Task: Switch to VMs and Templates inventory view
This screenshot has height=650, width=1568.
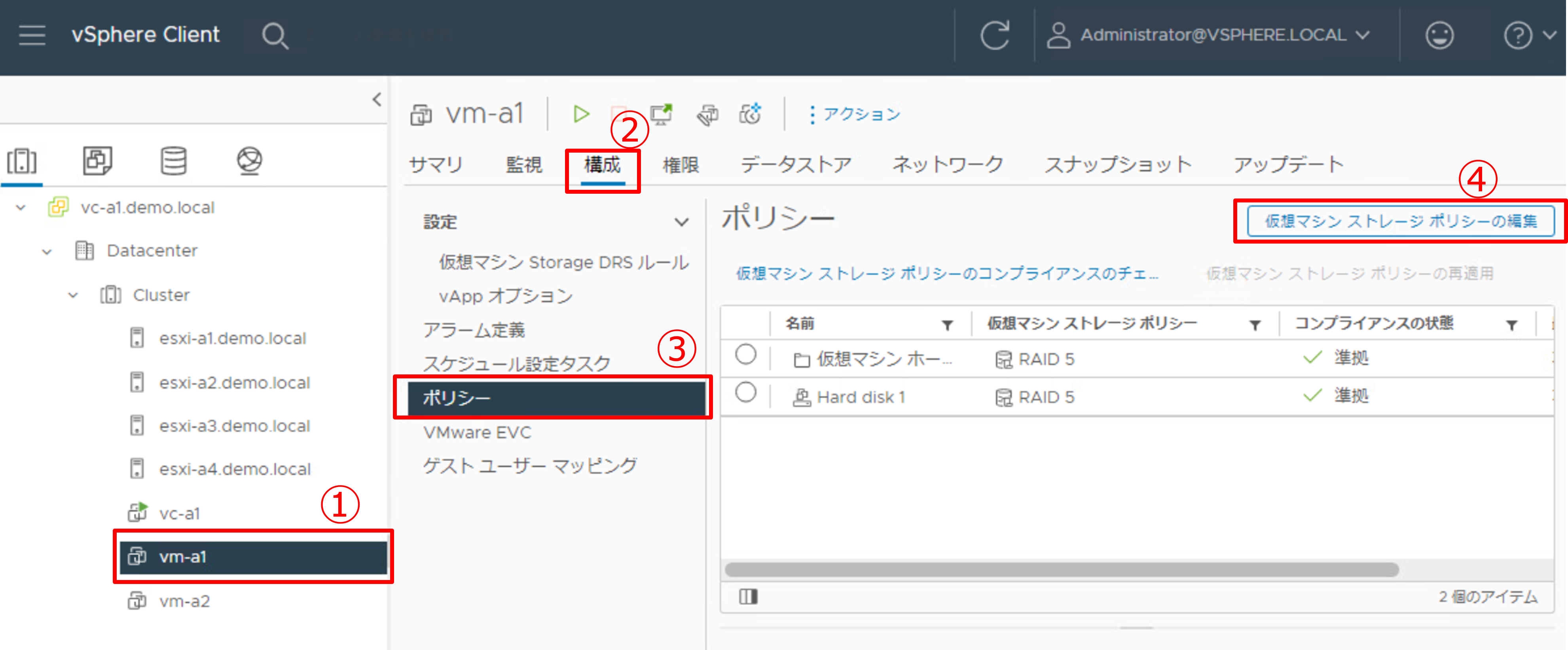Action: click(97, 161)
